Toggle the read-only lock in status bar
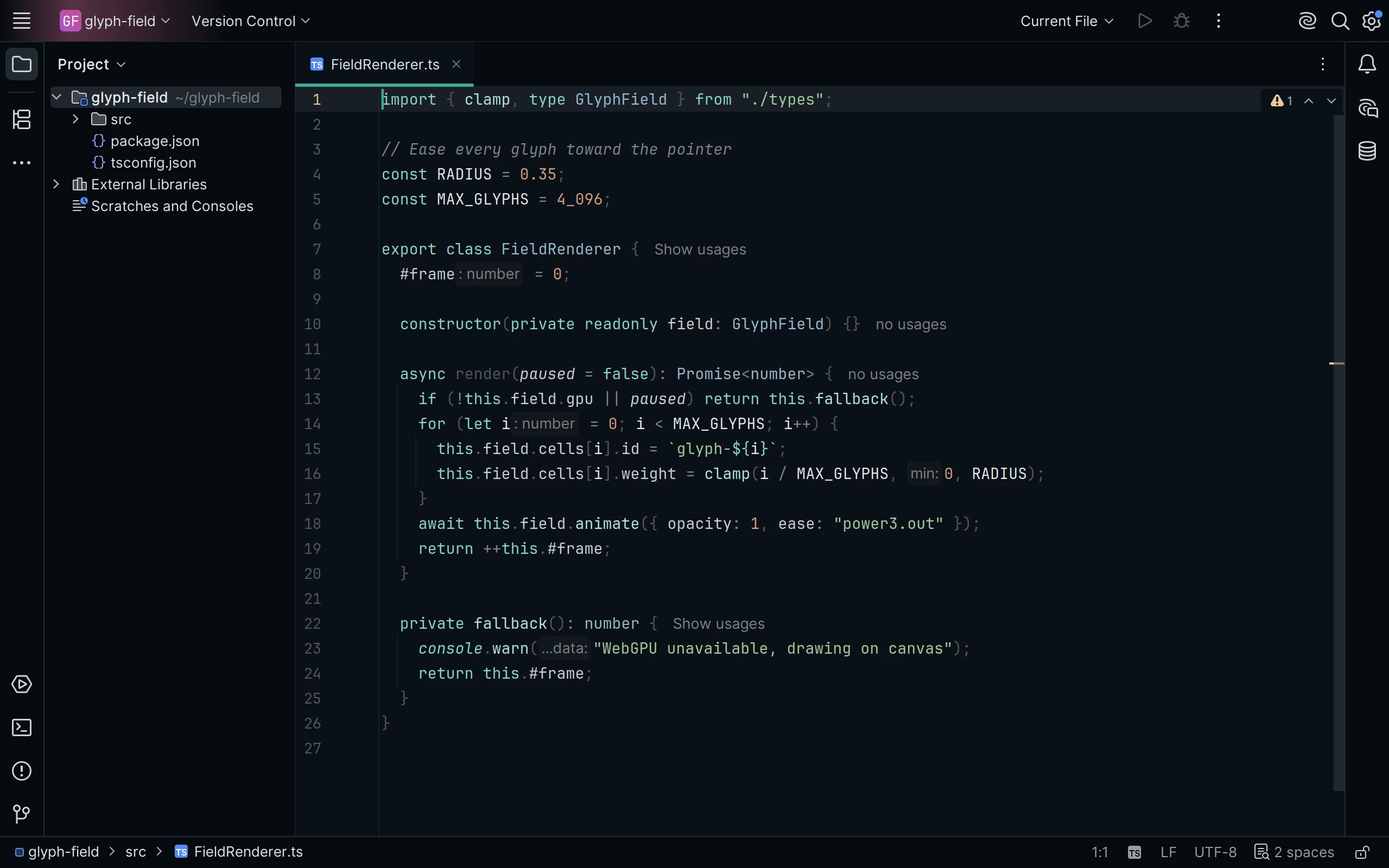This screenshot has width=1389, height=868. coord(1362,852)
